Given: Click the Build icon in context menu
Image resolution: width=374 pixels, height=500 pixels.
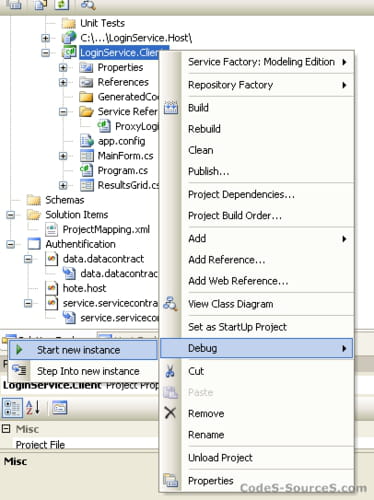Looking at the screenshot, I should (x=171, y=108).
